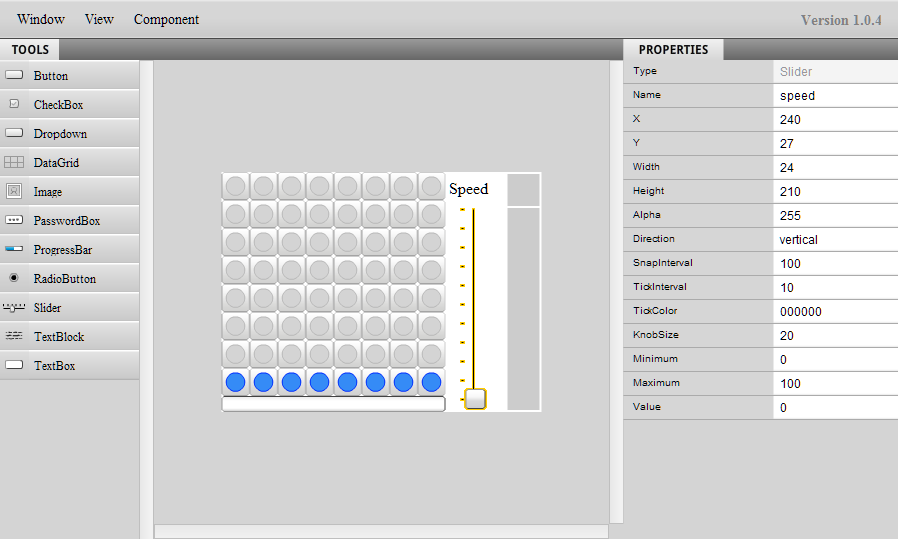Select the Image tool icon
This screenshot has height=539, width=898.
(x=14, y=191)
